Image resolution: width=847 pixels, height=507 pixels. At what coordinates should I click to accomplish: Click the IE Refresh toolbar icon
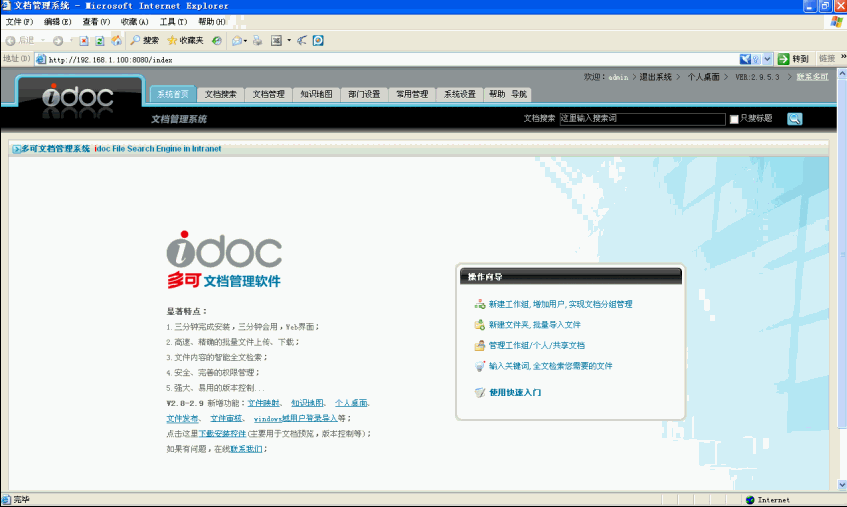(x=100, y=40)
